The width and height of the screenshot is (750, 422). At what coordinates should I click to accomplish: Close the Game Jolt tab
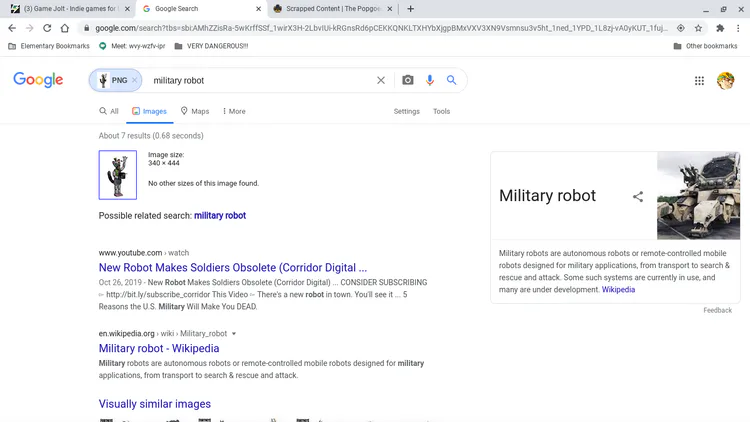point(127,9)
